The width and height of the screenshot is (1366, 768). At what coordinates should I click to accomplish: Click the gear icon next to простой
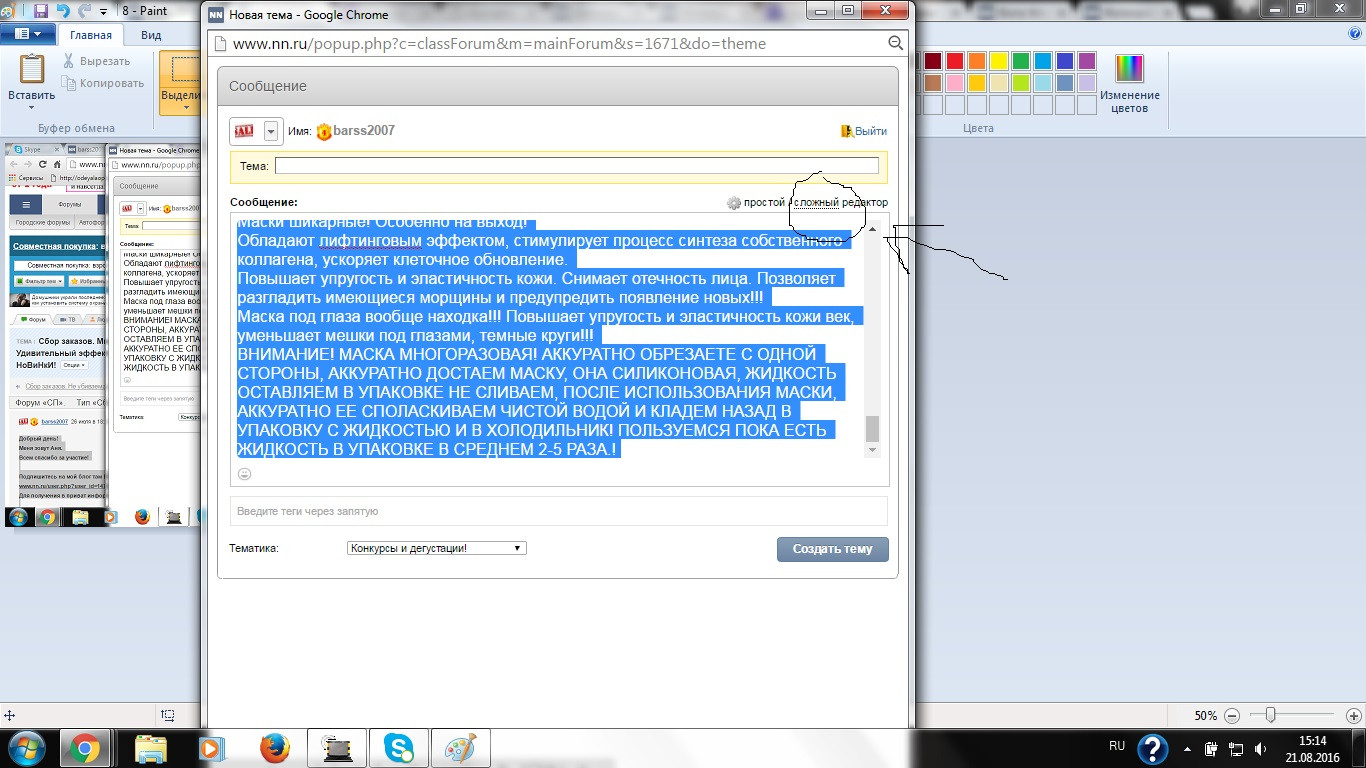(x=734, y=203)
